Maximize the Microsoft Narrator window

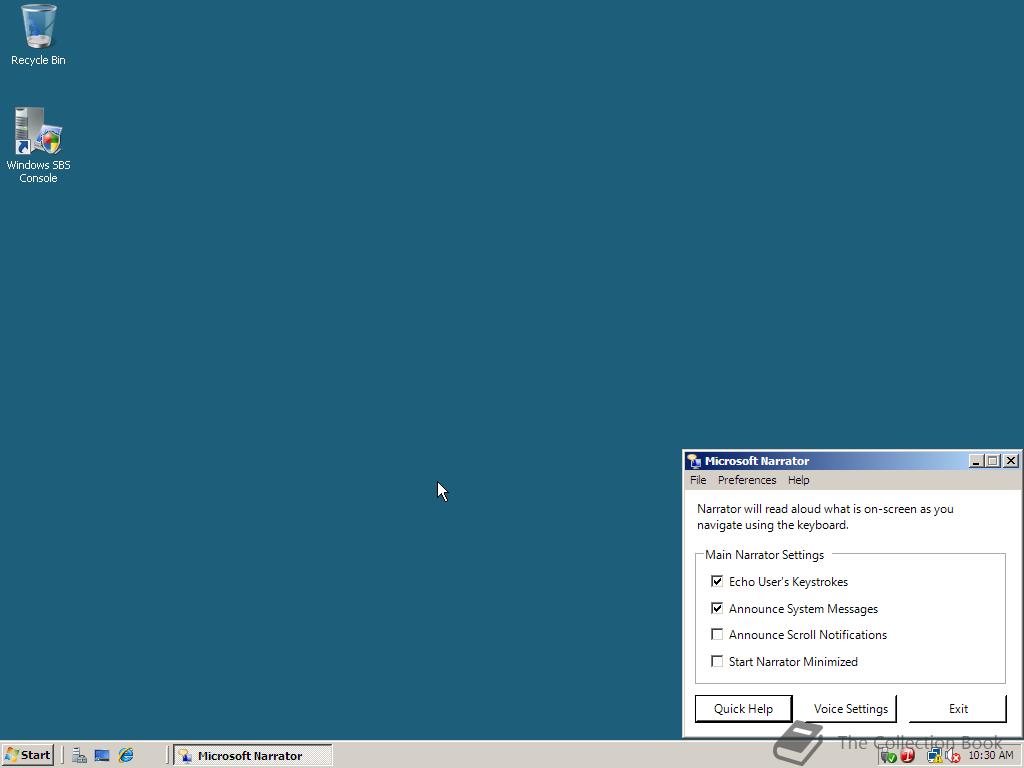coord(993,461)
